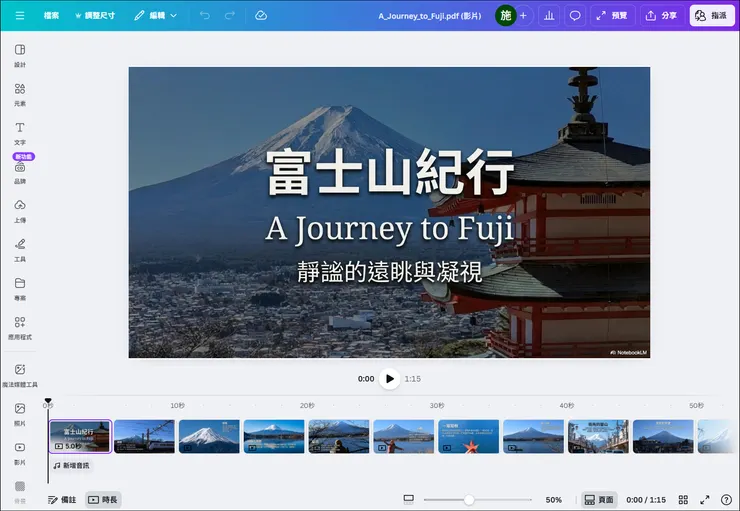Open grid view icon
740x511 pixels.
[683, 500]
